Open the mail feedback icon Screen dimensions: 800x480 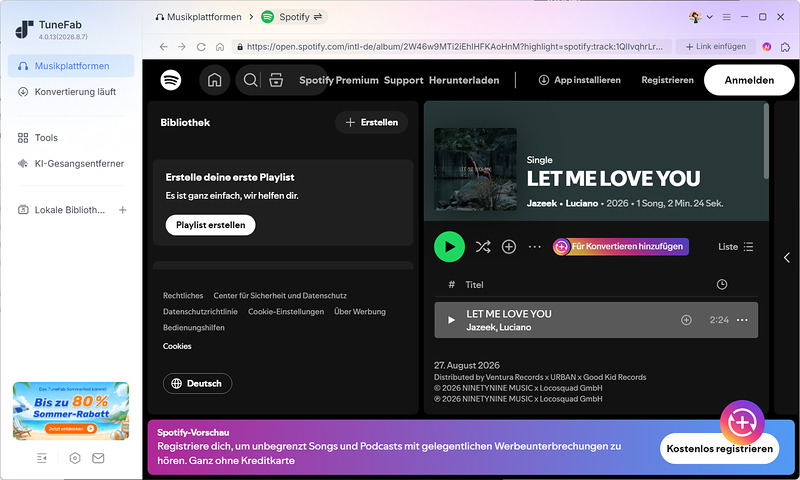click(x=98, y=458)
